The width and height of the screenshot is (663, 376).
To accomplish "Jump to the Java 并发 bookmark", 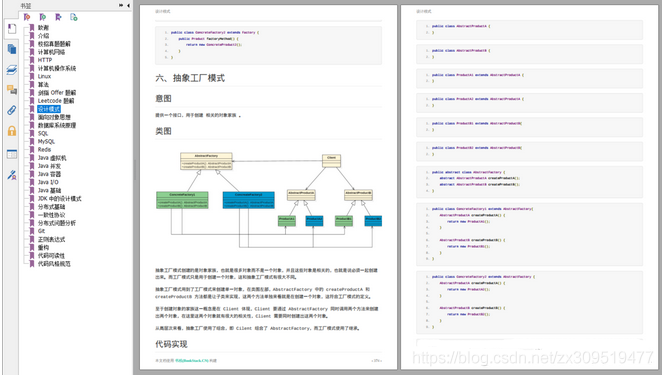I will (x=49, y=166).
